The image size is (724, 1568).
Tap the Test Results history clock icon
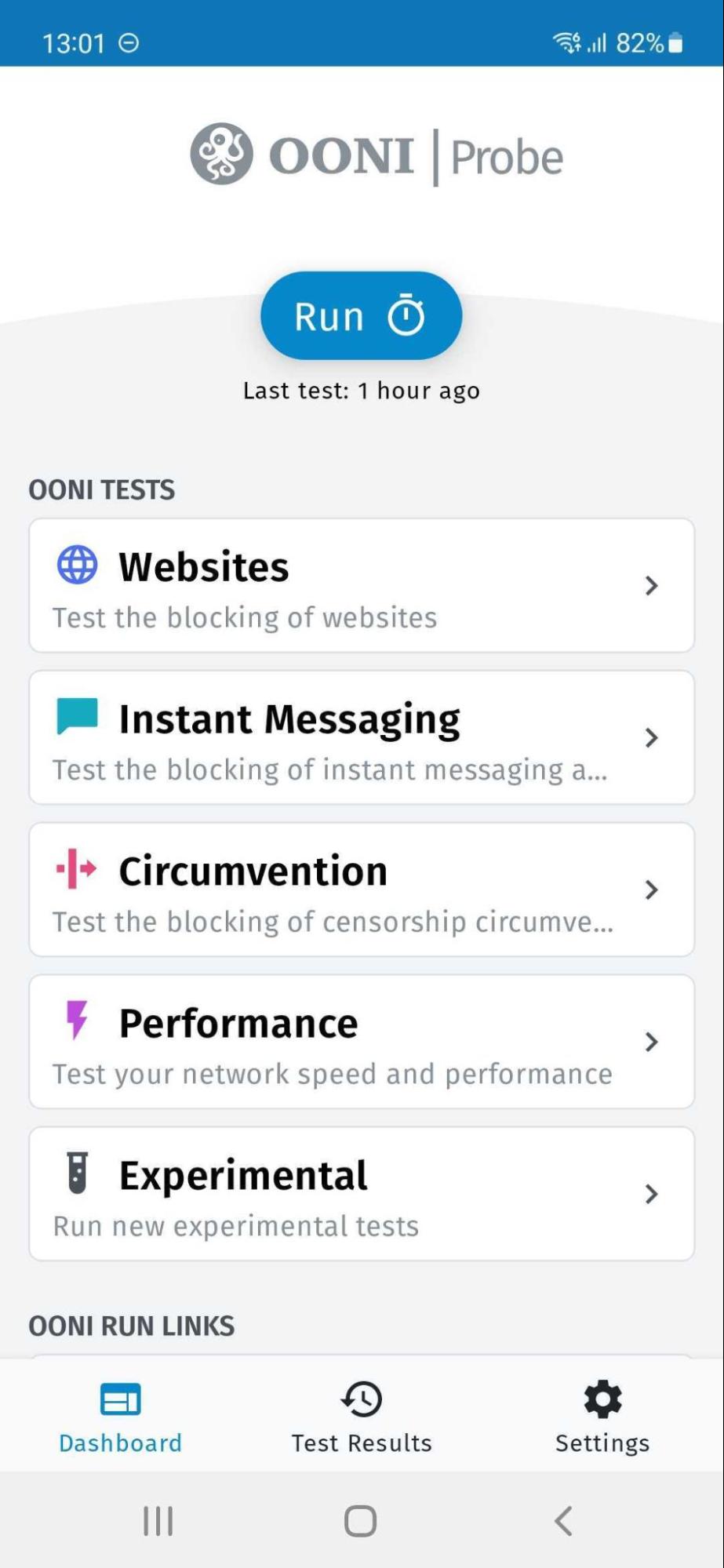point(362,1400)
